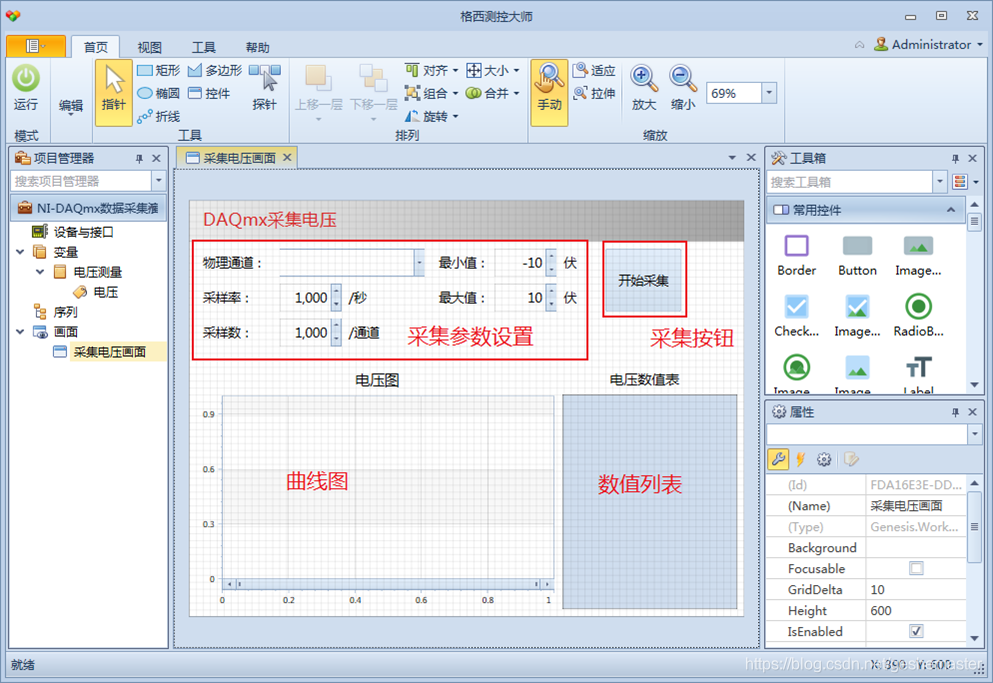Click the green 运行 run icon
The image size is (993, 683).
click(x=26, y=80)
